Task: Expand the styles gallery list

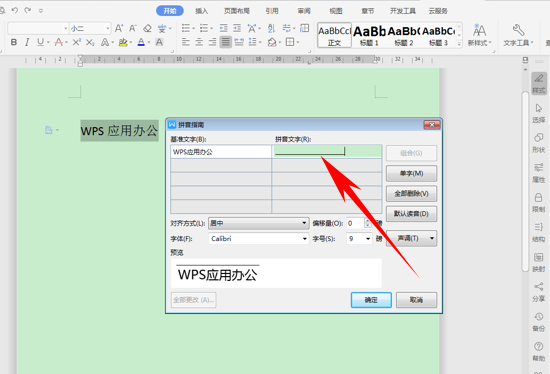Action: click(459, 44)
